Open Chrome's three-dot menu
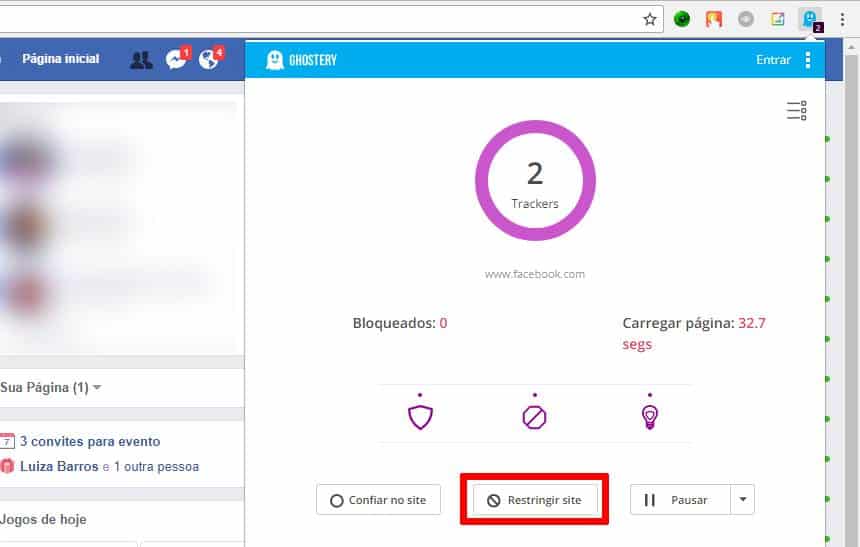Screen dimensions: 860x547 (x=842, y=20)
